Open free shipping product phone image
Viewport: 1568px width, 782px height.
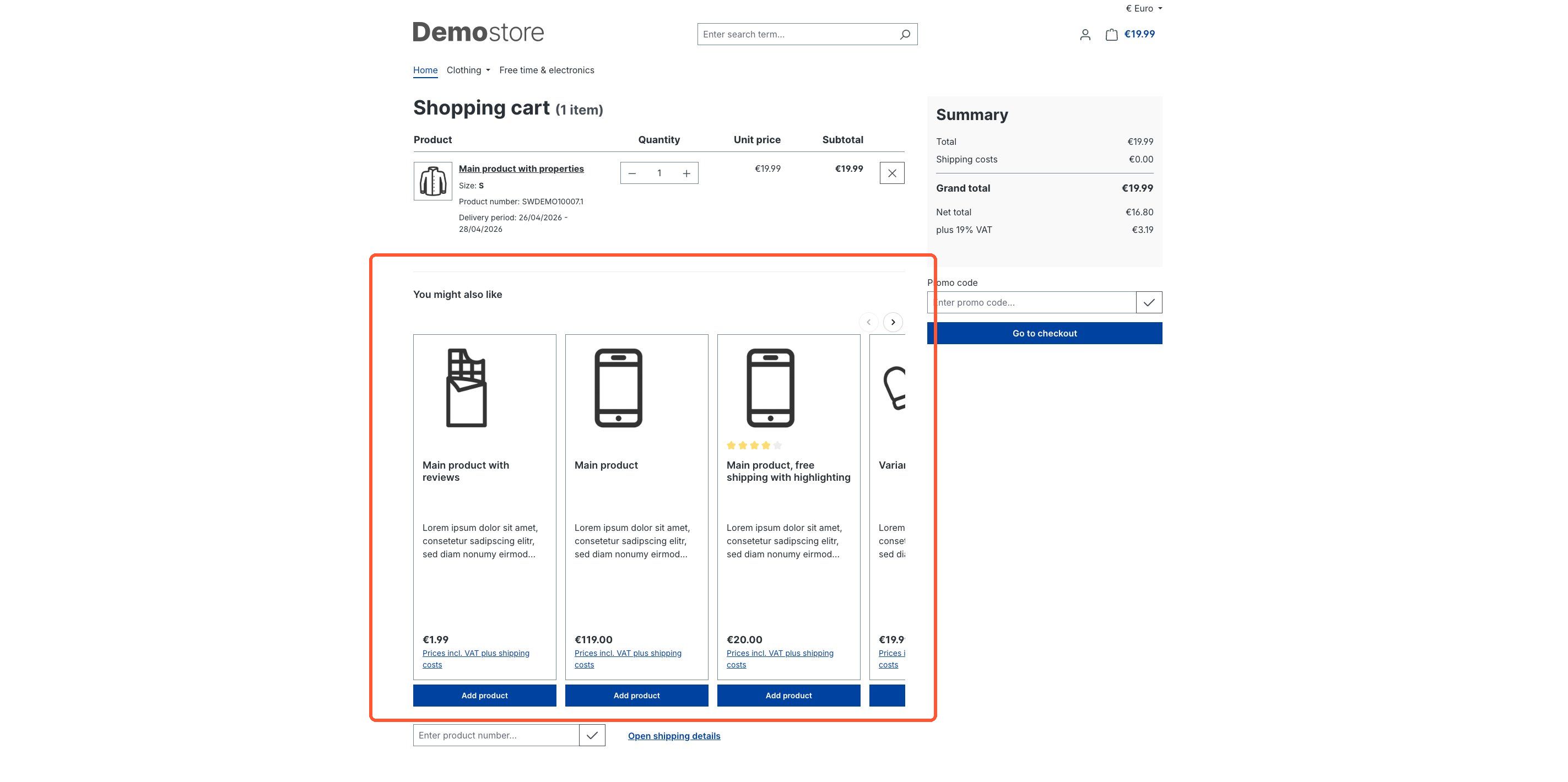pos(771,388)
